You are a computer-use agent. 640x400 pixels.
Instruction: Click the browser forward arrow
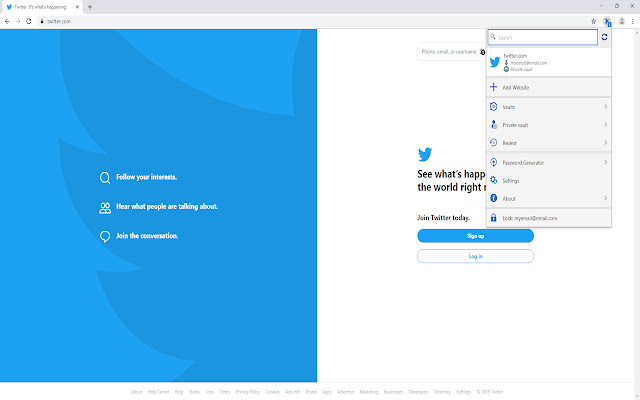coord(18,21)
